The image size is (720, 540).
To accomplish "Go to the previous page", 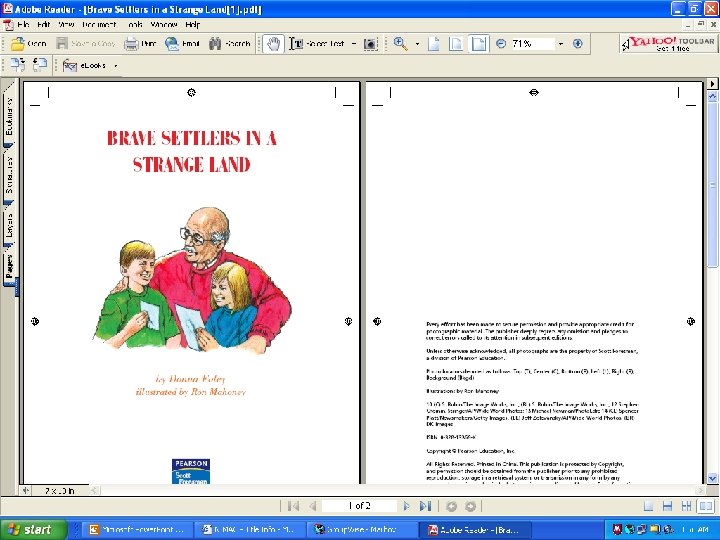I will tap(313, 506).
